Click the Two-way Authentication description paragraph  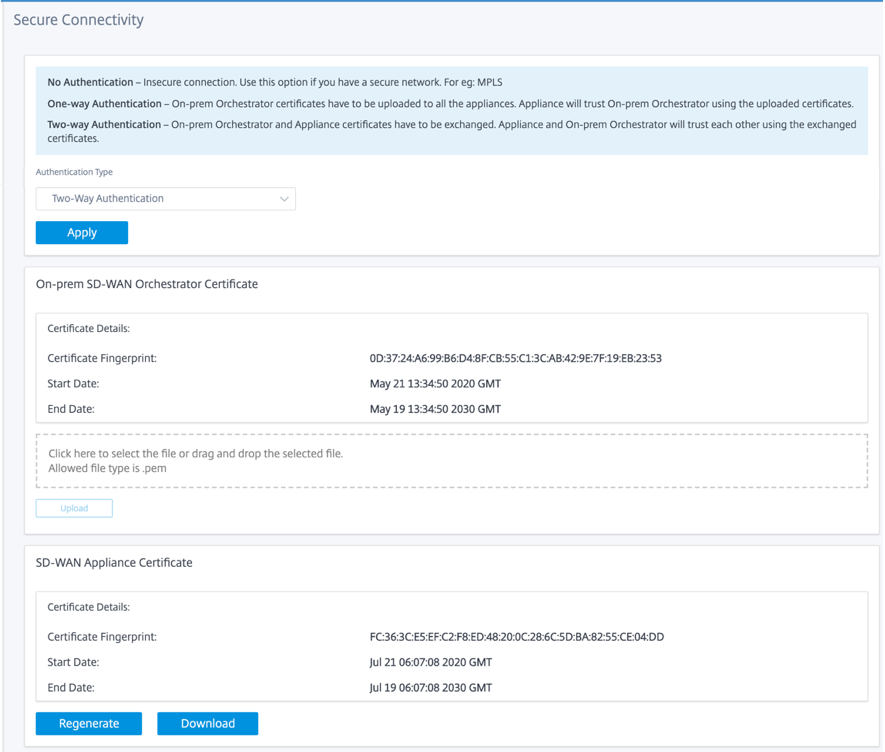pyautogui.click(x=452, y=132)
